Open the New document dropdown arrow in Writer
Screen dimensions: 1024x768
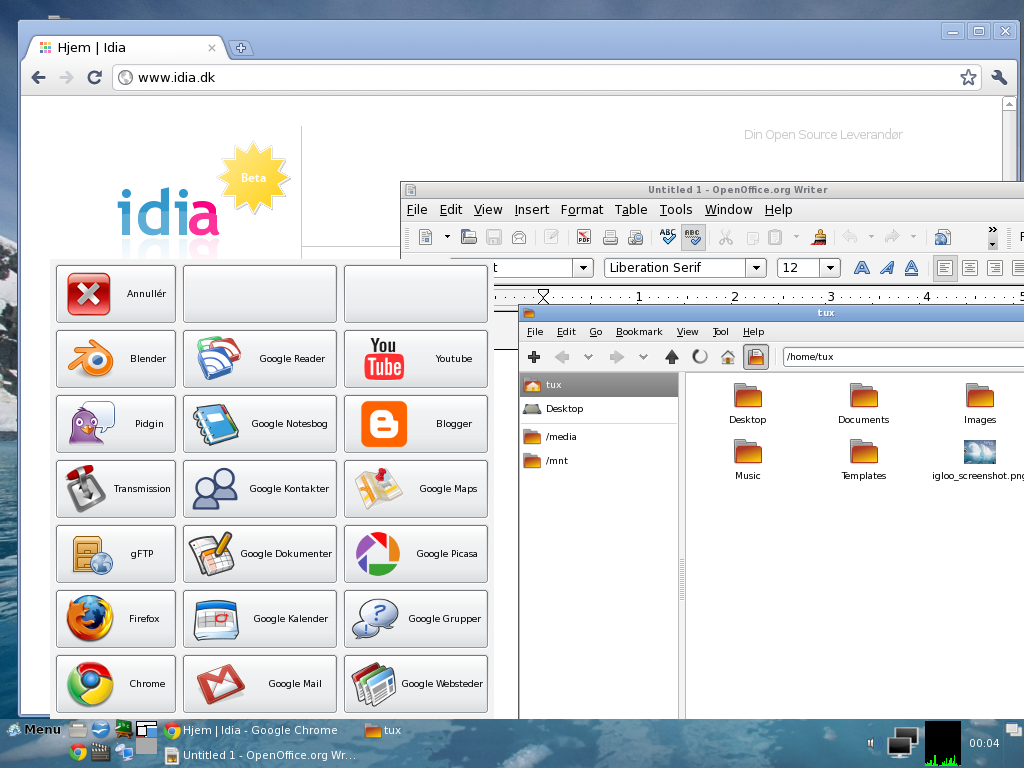(447, 237)
